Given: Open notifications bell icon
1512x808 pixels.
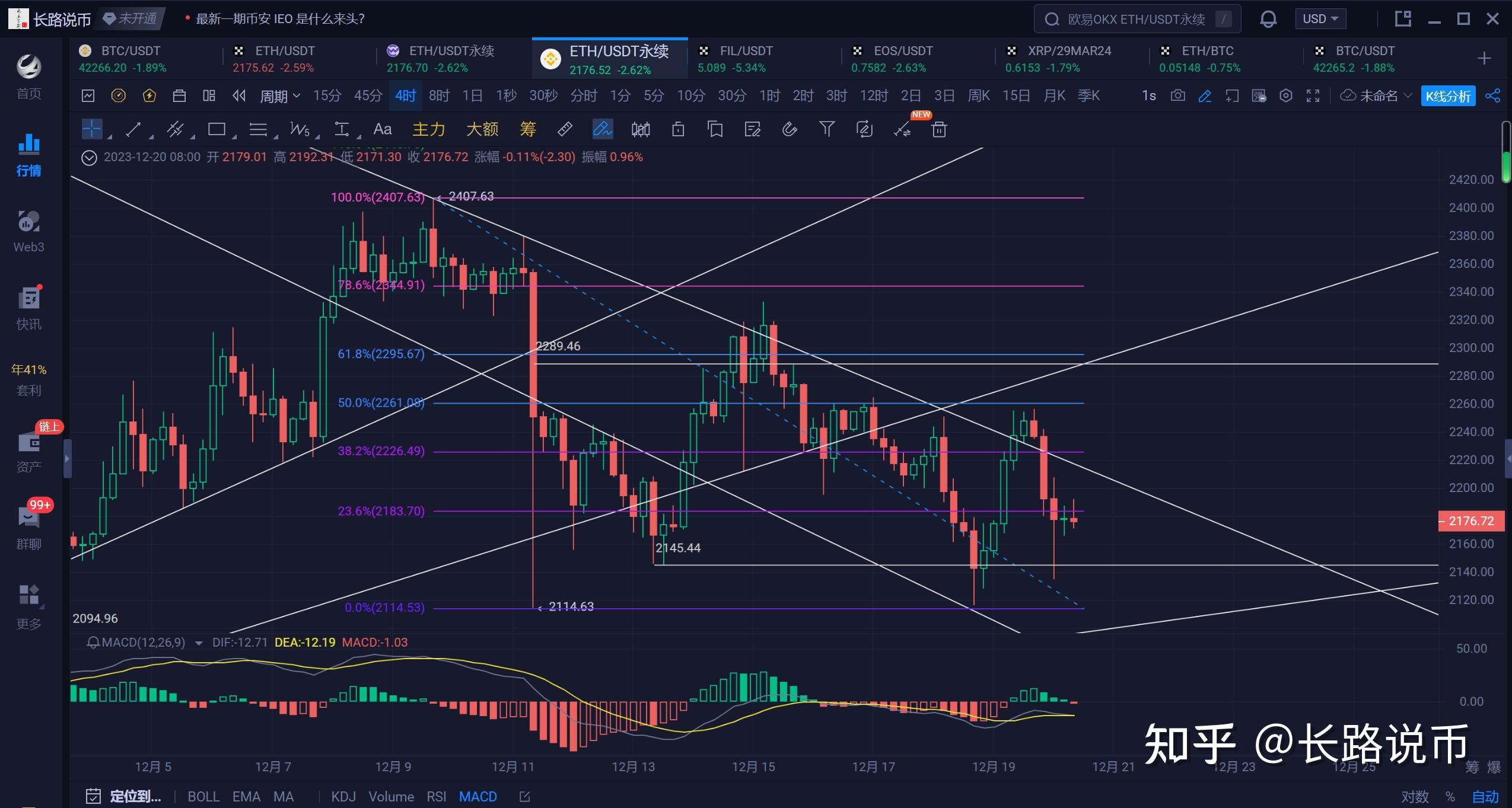Looking at the screenshot, I should [x=1268, y=19].
